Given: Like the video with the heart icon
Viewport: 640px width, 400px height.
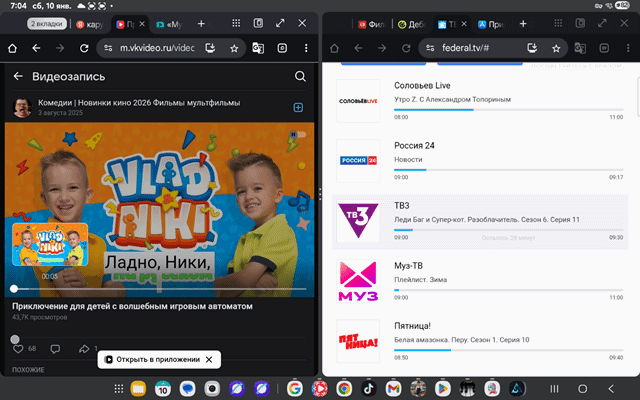Looking at the screenshot, I should (18, 349).
